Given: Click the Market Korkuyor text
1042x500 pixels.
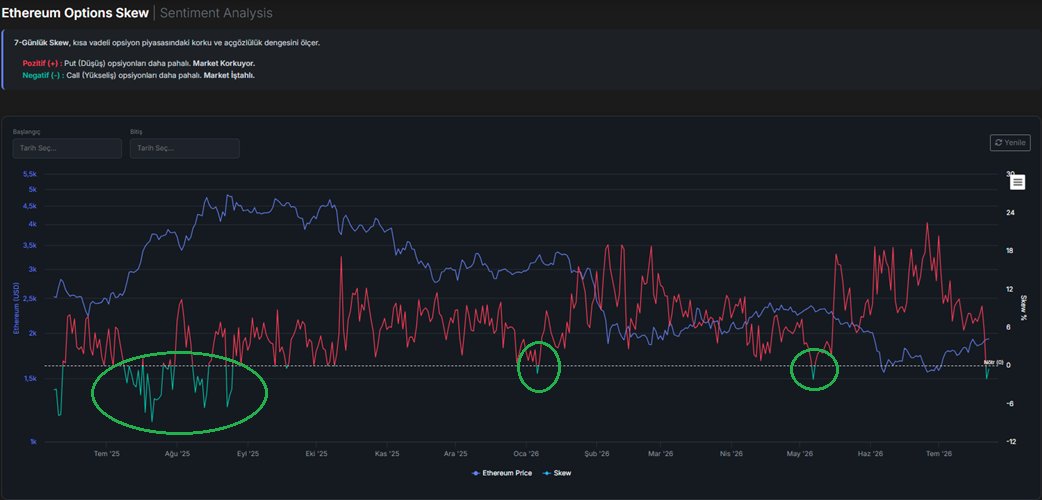Looking at the screenshot, I should point(224,63).
